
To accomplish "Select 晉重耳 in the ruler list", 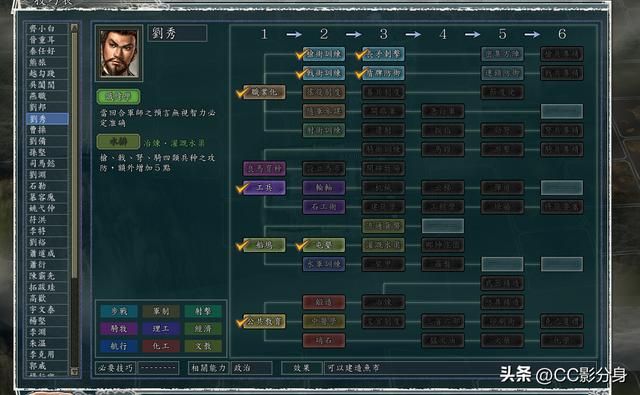I will click(x=47, y=40).
